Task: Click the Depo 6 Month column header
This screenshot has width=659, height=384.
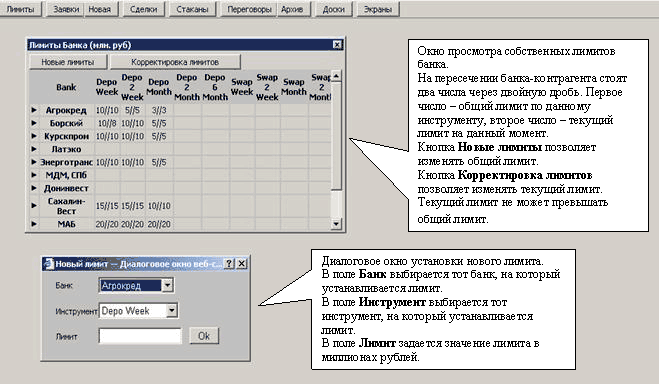Action: click(x=215, y=87)
